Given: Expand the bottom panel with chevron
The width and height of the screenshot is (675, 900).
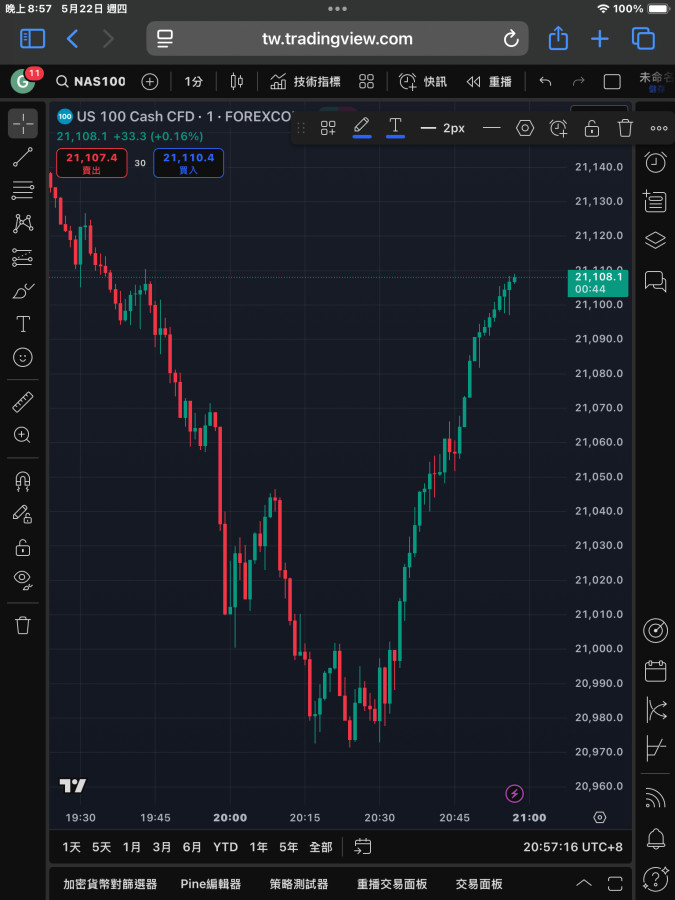Looking at the screenshot, I should pyautogui.click(x=584, y=883).
